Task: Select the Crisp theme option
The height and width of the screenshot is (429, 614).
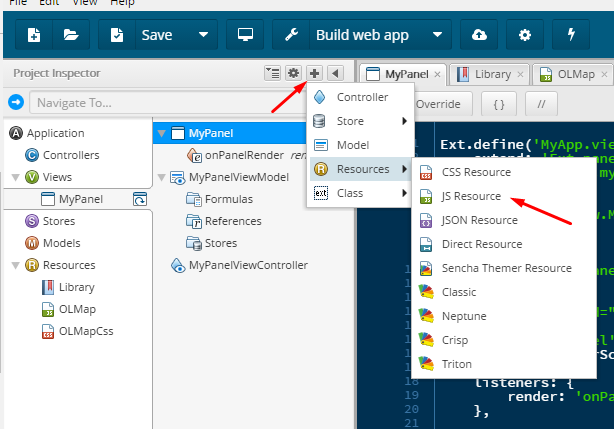Action: coord(504,340)
